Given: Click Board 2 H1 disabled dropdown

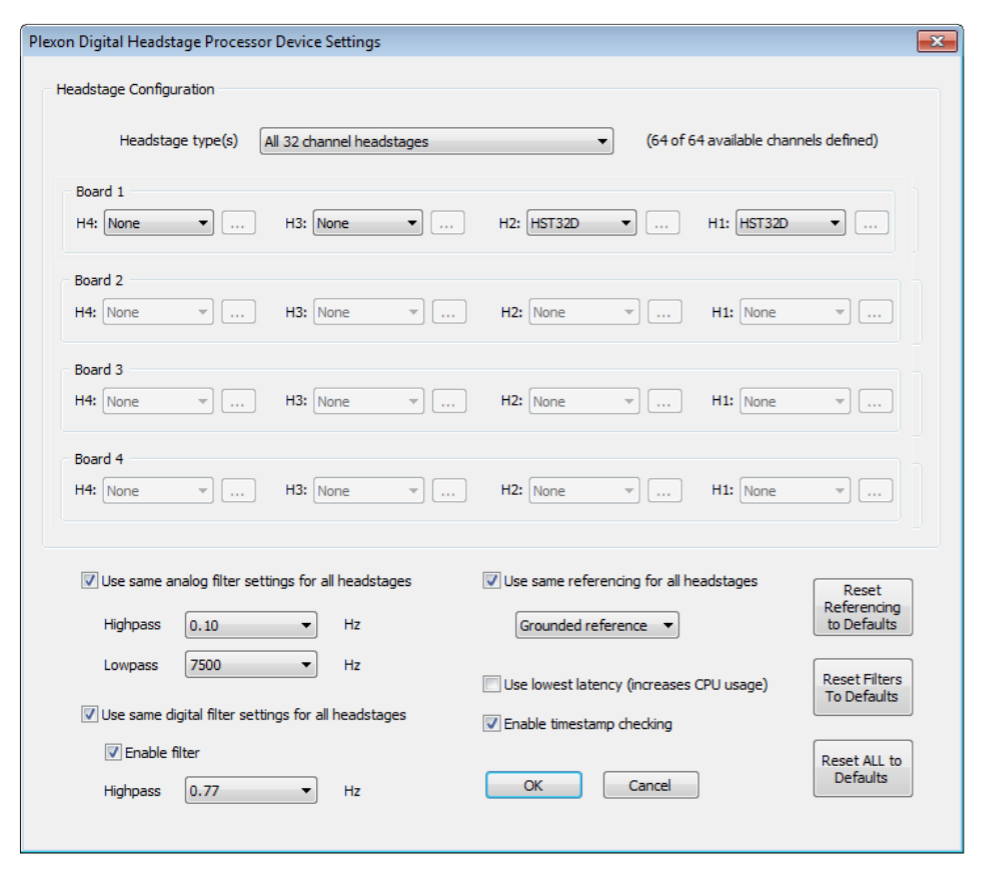Looking at the screenshot, I should click(x=795, y=312).
